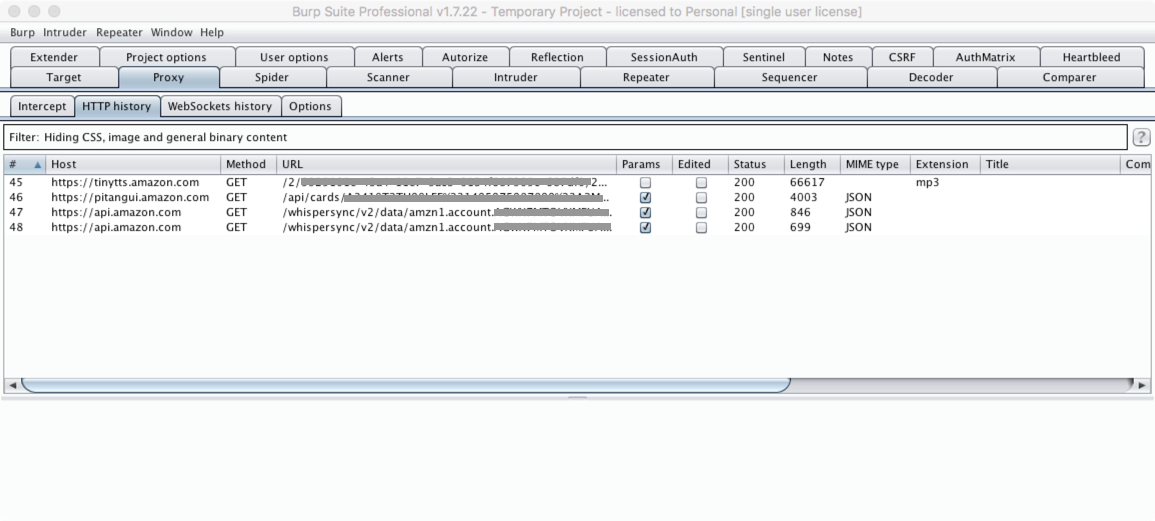Image resolution: width=1155 pixels, height=521 pixels.
Task: Switch to the Notes tab
Action: (838, 57)
